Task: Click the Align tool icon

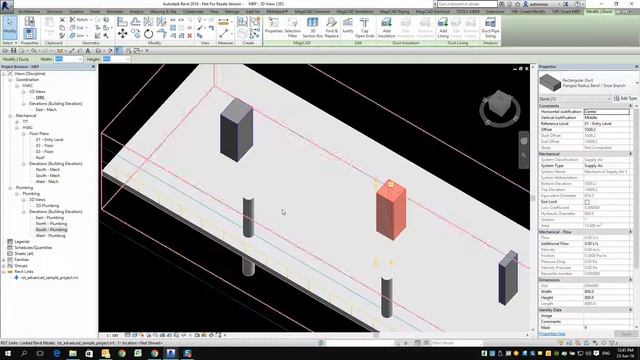Action: [122, 22]
